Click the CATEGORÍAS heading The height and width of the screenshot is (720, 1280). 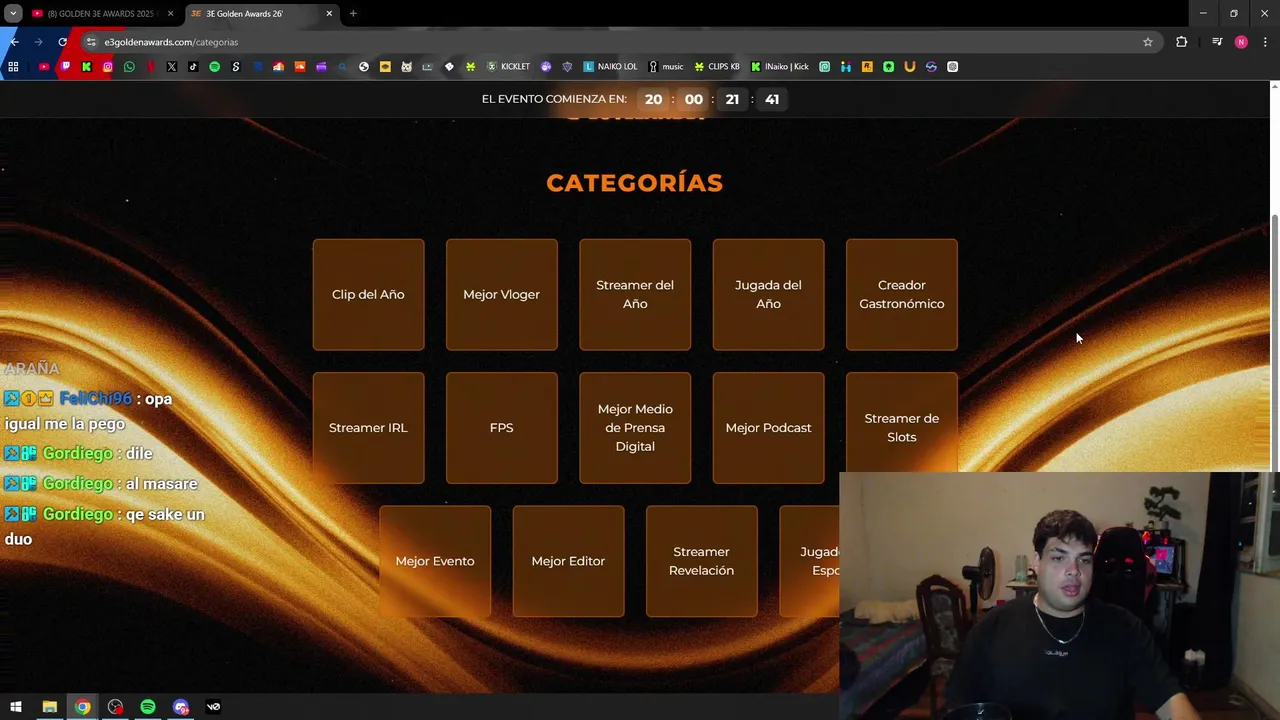point(634,183)
